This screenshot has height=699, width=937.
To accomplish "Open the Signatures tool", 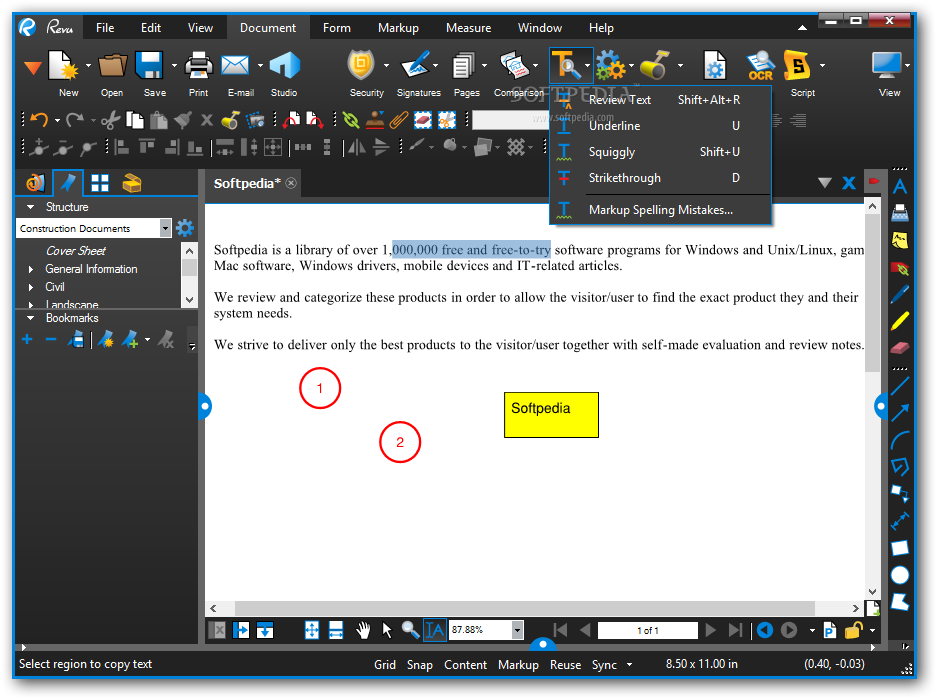I will tap(415, 66).
